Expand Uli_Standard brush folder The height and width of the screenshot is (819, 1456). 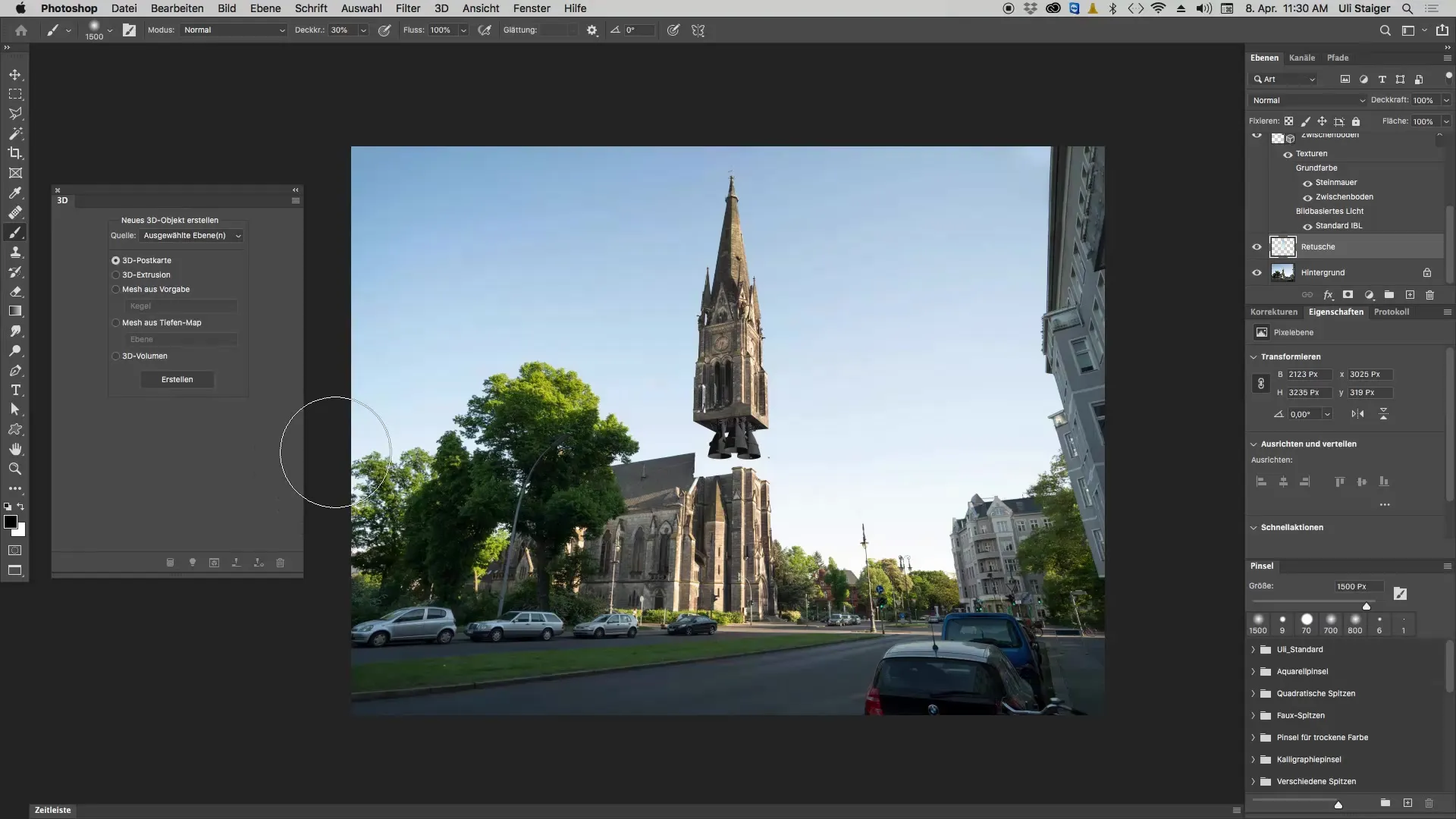pyautogui.click(x=1253, y=650)
